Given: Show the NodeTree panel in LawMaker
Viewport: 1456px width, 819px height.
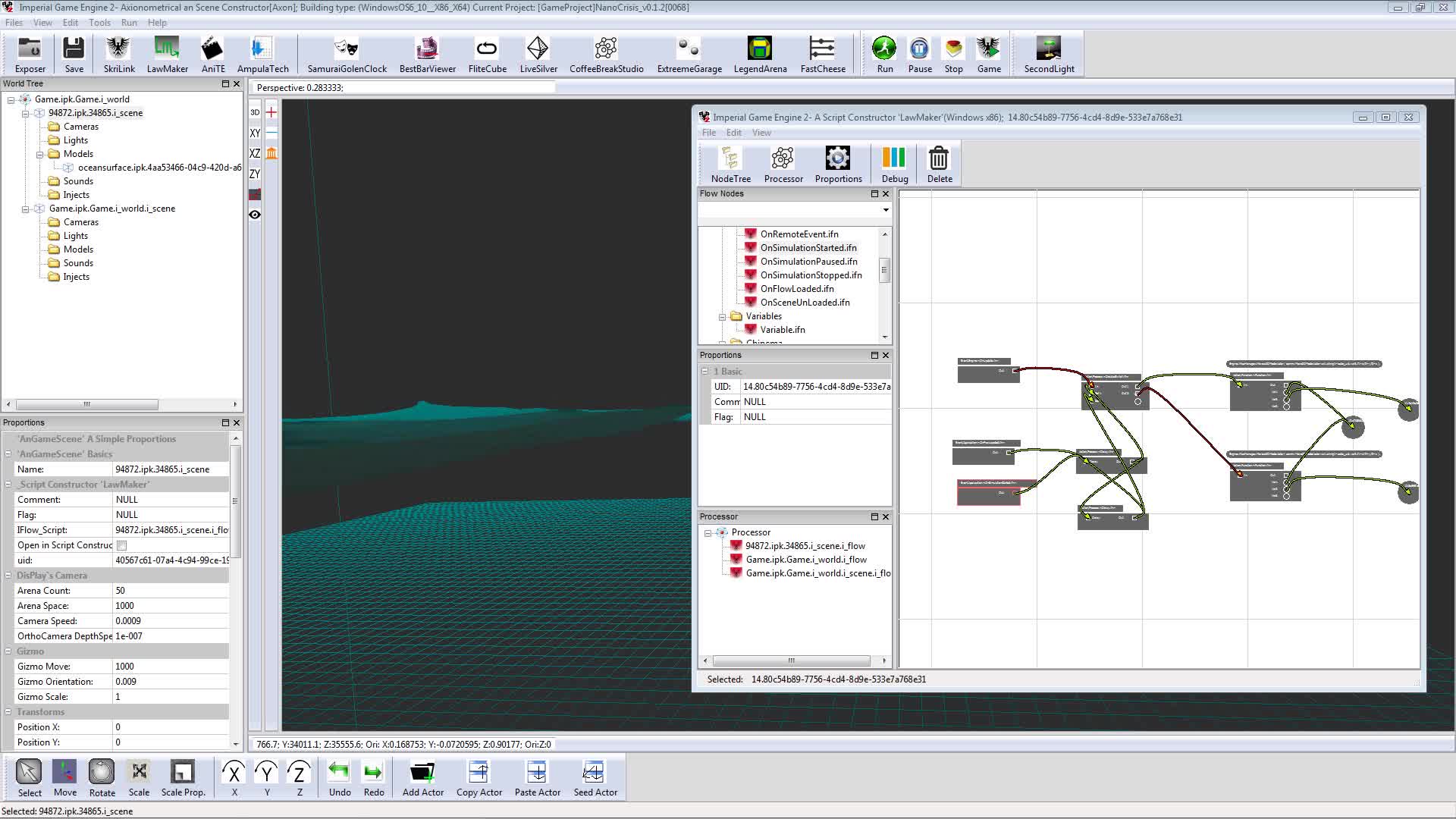Looking at the screenshot, I should click(730, 164).
